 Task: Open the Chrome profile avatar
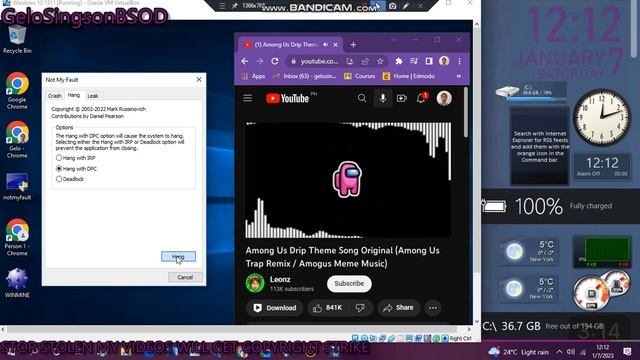click(444, 61)
